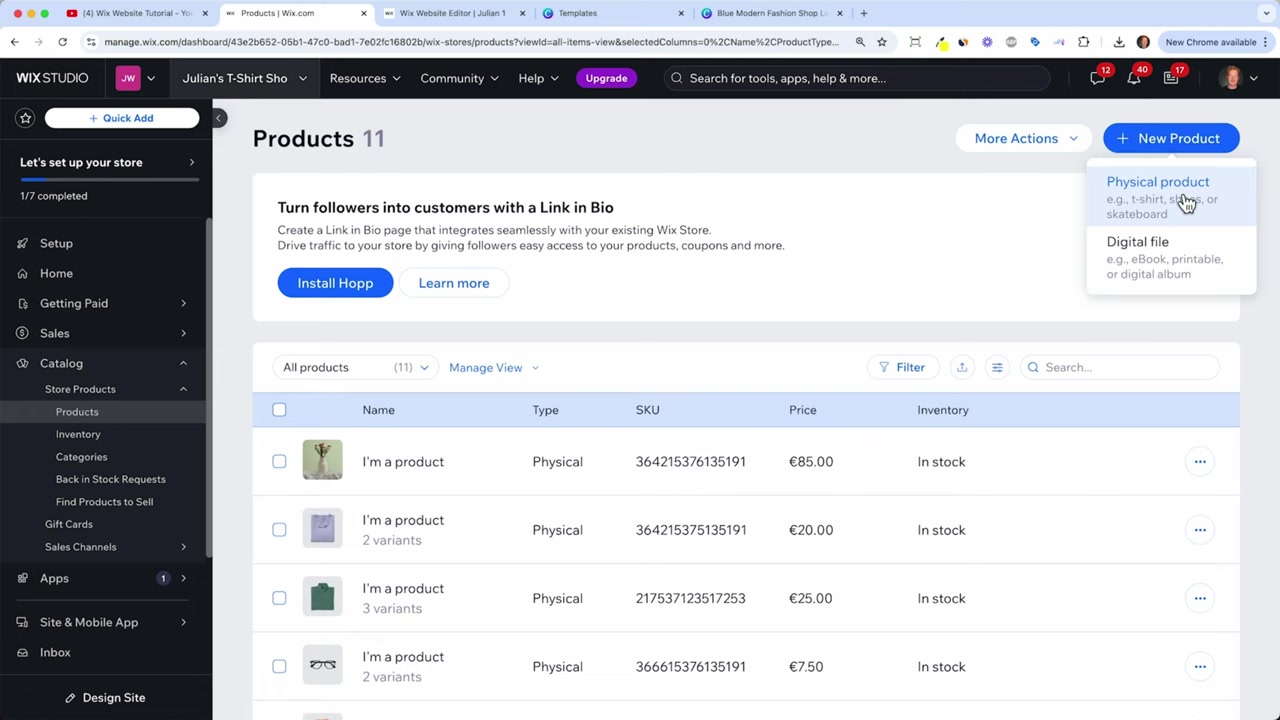Choose Digital file from the New Product menu
This screenshot has width=1280, height=720.
pos(1171,257)
